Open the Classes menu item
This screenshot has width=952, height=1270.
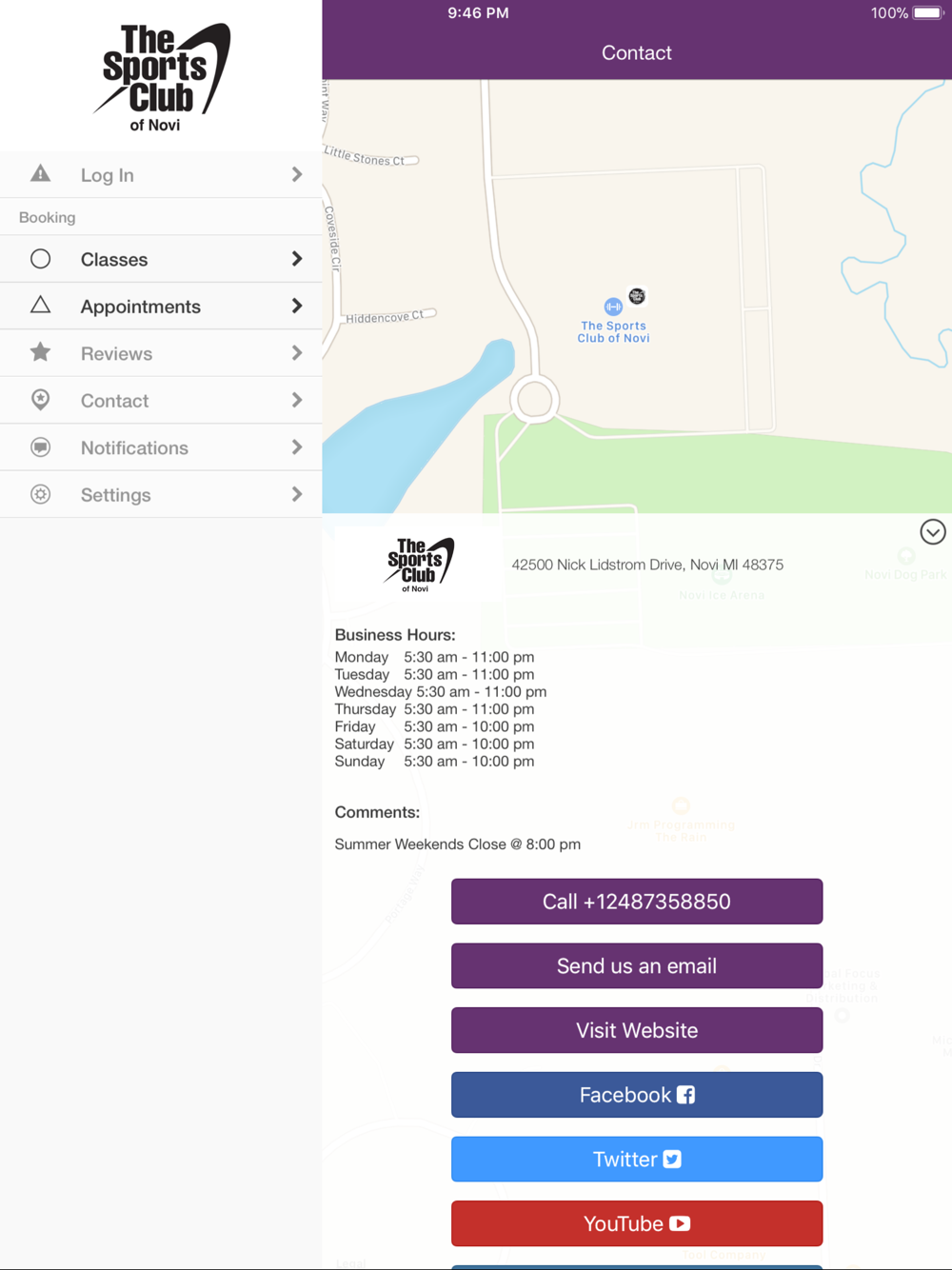[x=161, y=259]
